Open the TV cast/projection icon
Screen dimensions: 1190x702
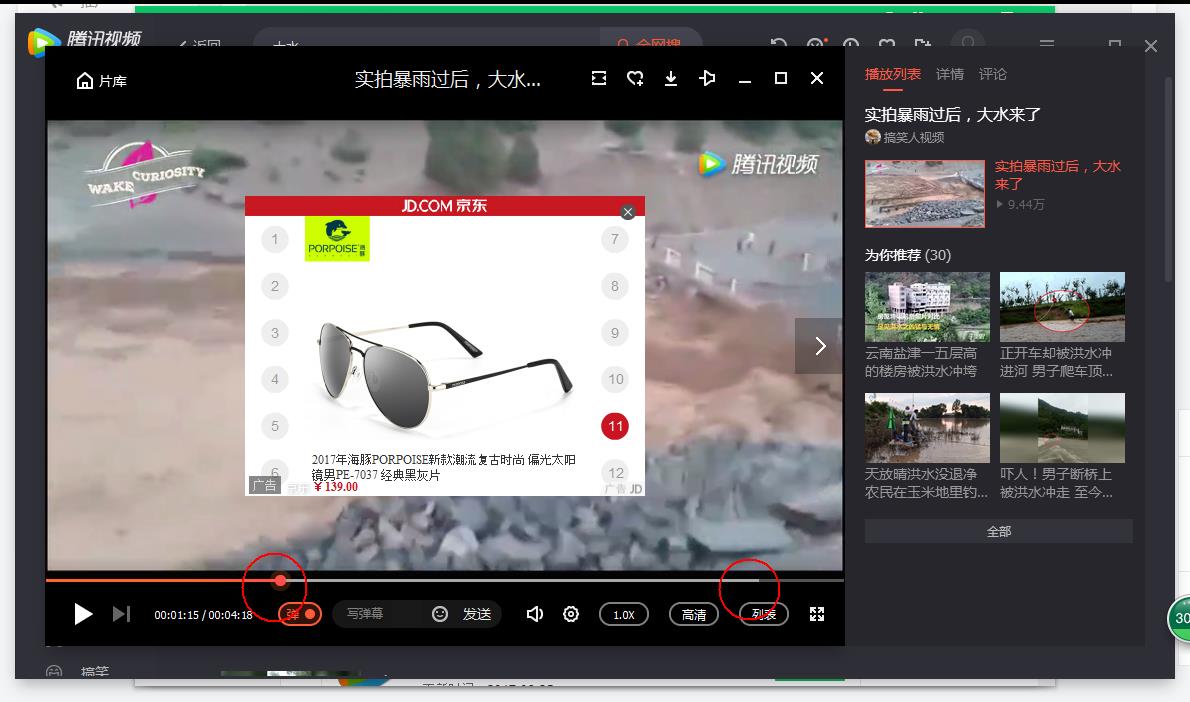[x=708, y=78]
